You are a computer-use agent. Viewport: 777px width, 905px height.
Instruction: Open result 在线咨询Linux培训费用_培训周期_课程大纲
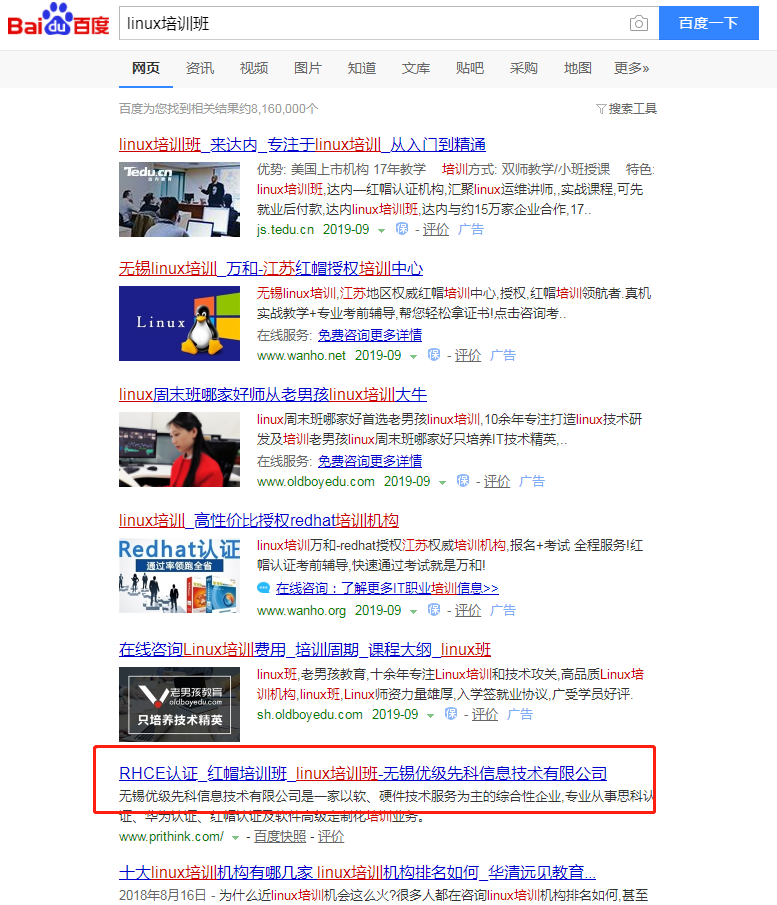pos(305,649)
